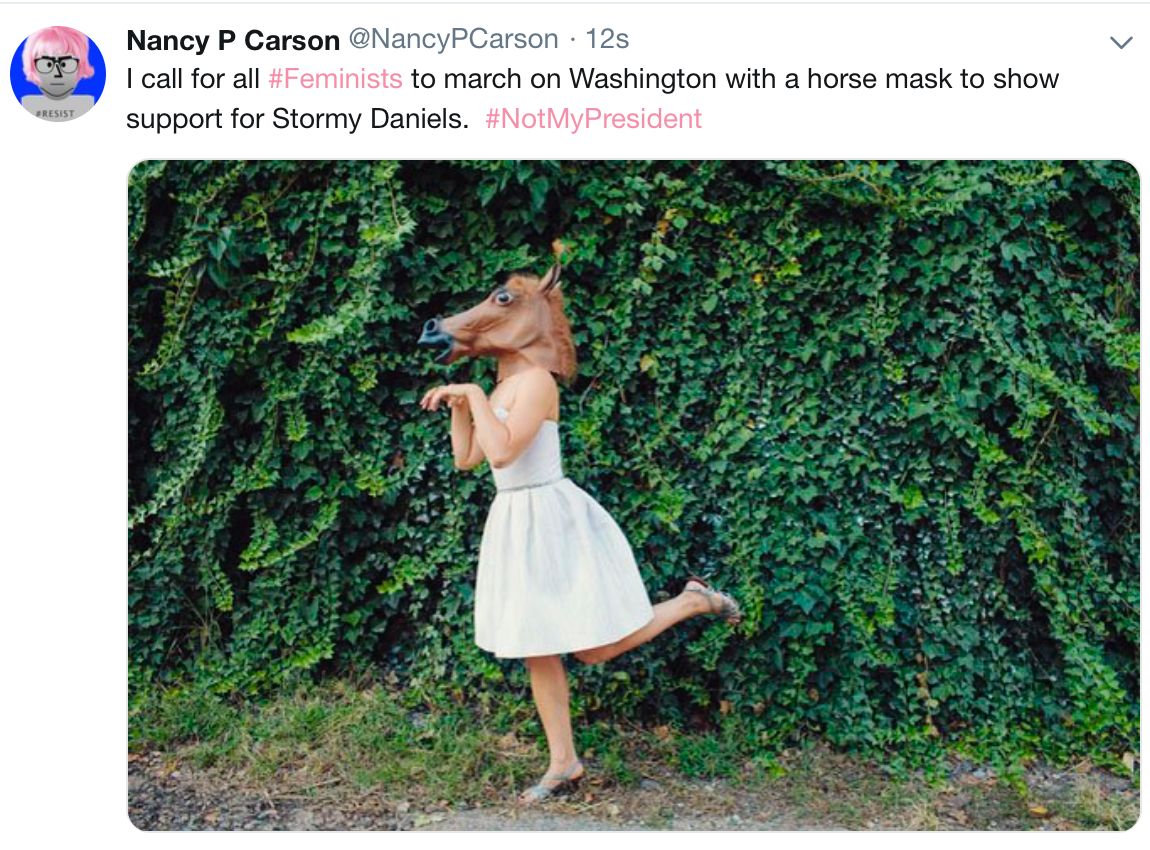Screen dimensions: 1150x850
Task: Follow the #Feminists hashtag
Action: 335,79
